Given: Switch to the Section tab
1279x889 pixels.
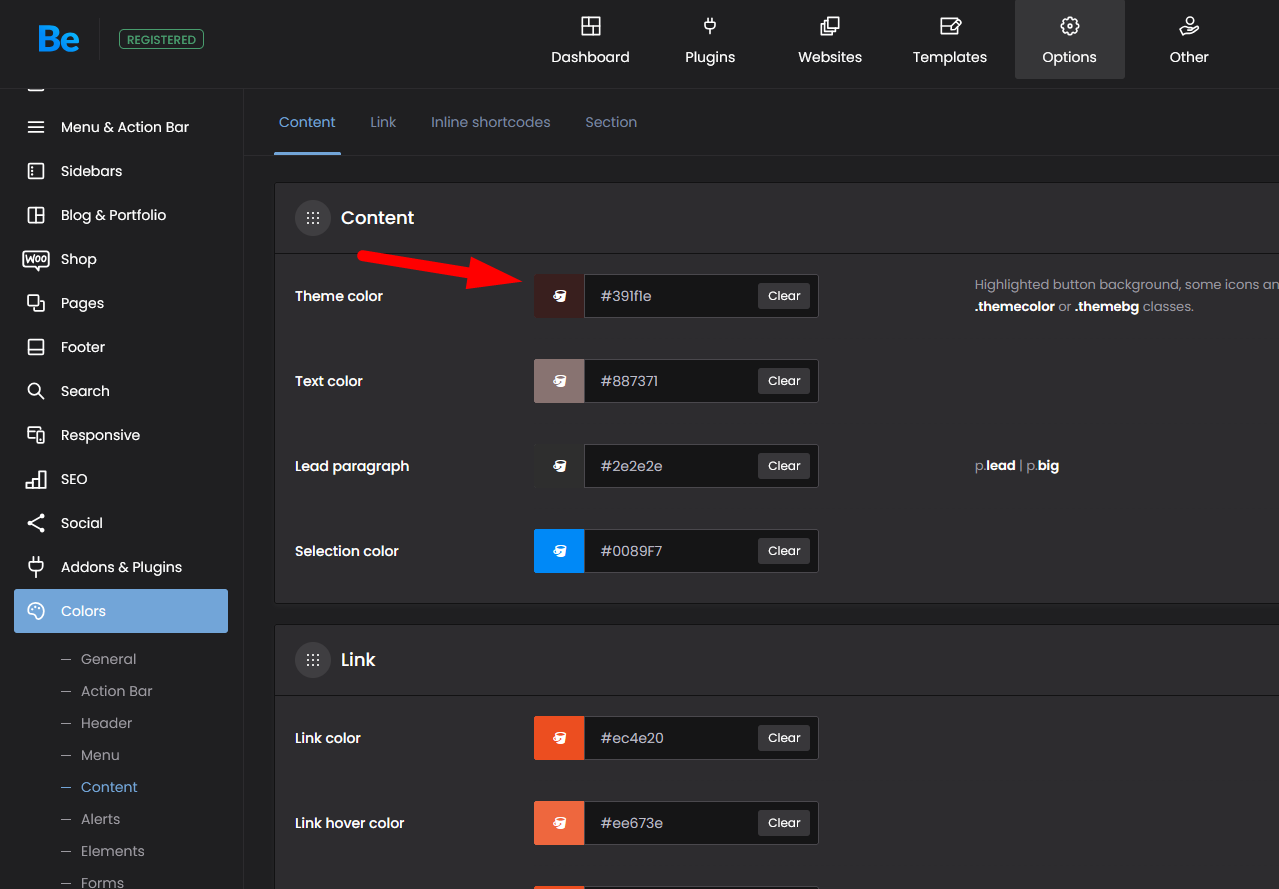Looking at the screenshot, I should coord(611,122).
